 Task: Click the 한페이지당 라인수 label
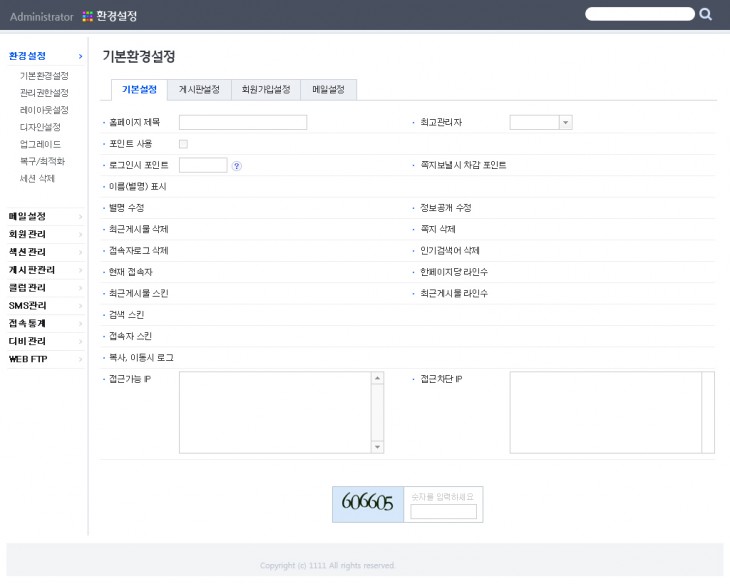tap(454, 272)
